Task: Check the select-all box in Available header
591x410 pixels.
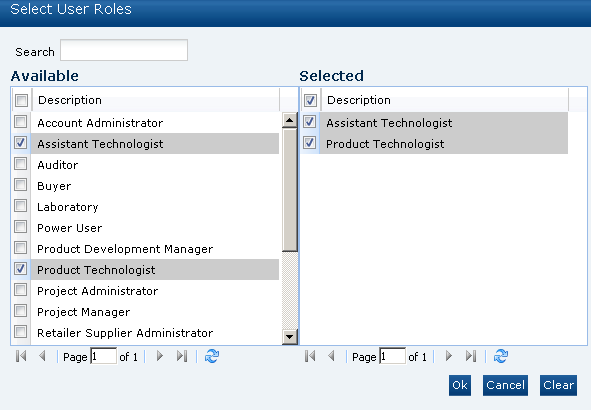Action: (21, 100)
